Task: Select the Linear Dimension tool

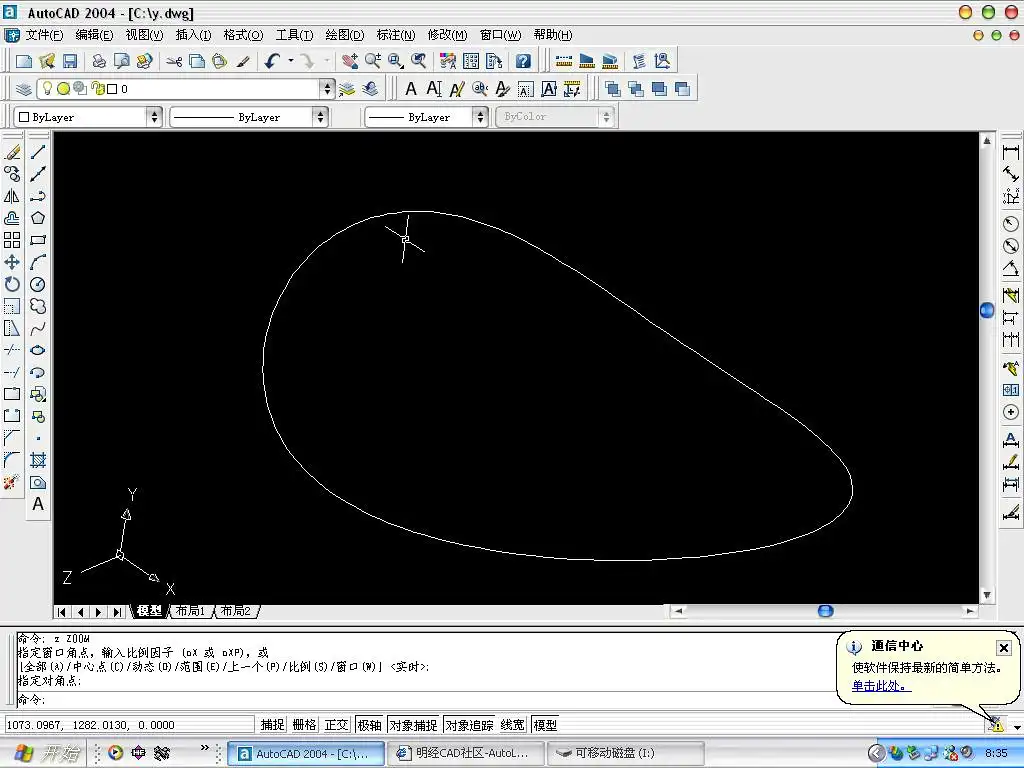Action: pos(1010,152)
